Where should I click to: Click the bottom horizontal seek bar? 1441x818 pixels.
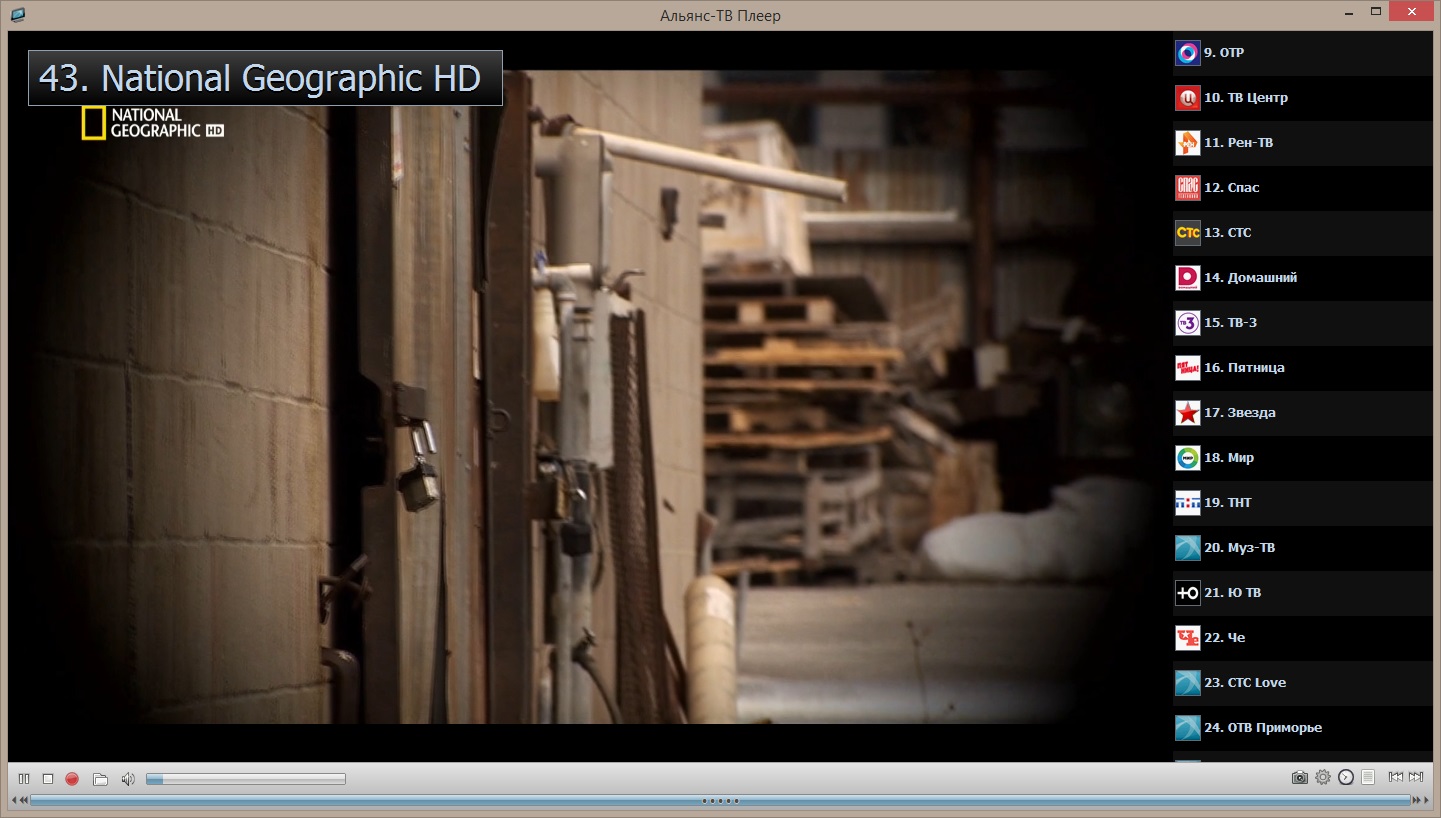pyautogui.click(x=720, y=800)
